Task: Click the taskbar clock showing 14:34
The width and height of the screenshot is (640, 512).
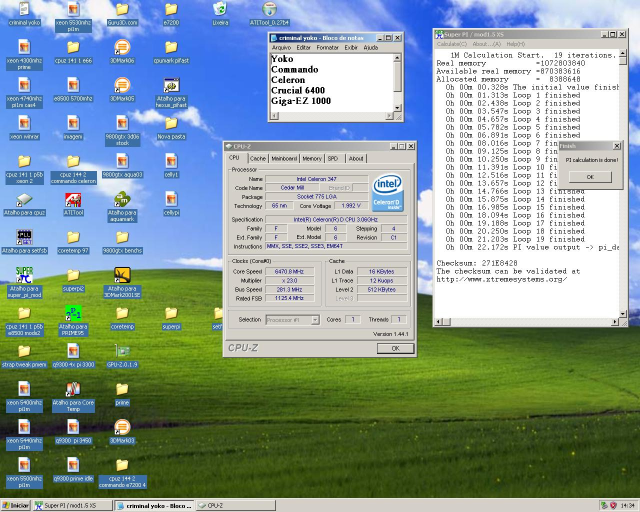Action: pos(627,505)
